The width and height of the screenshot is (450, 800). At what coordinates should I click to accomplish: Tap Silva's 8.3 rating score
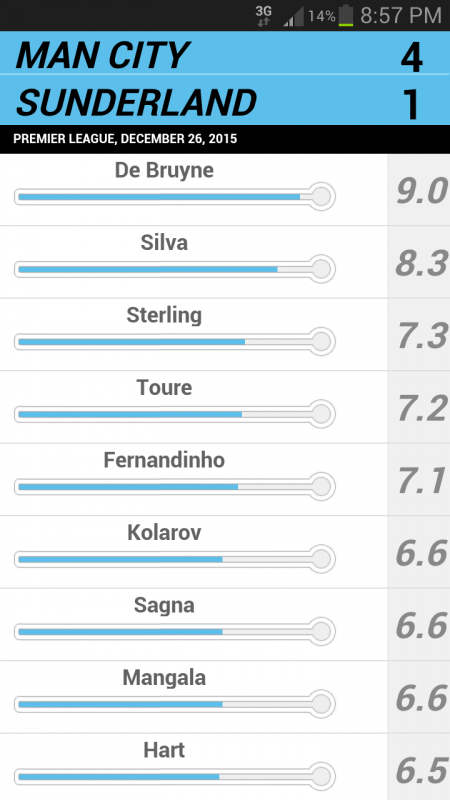pos(421,263)
